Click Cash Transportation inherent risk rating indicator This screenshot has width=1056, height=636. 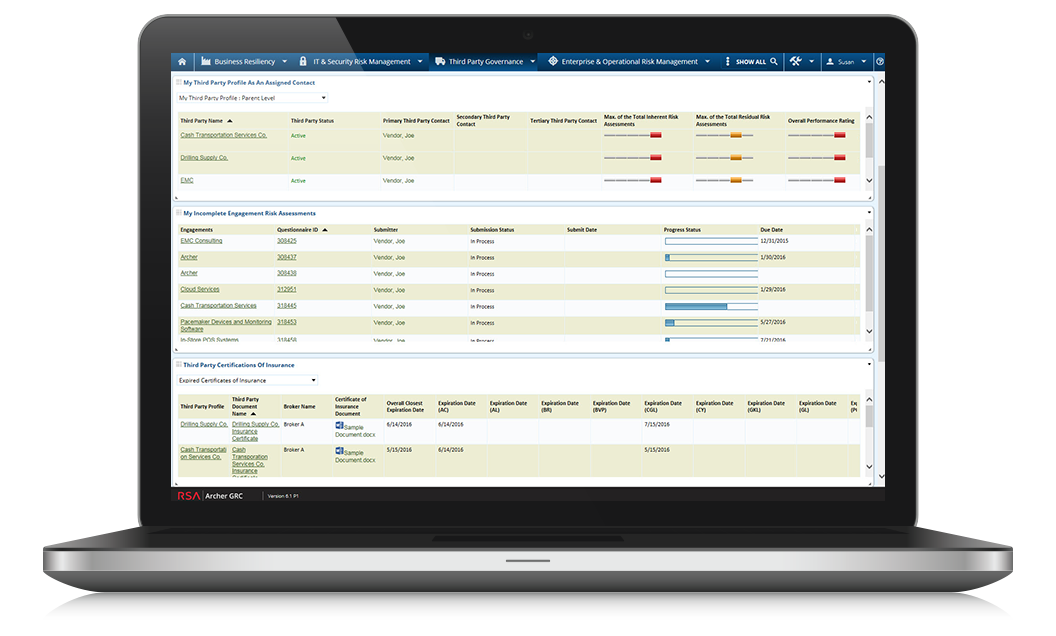coord(632,135)
